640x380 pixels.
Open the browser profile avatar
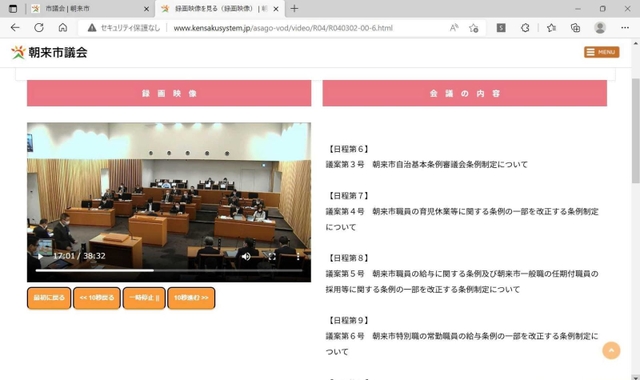[x=600, y=28]
